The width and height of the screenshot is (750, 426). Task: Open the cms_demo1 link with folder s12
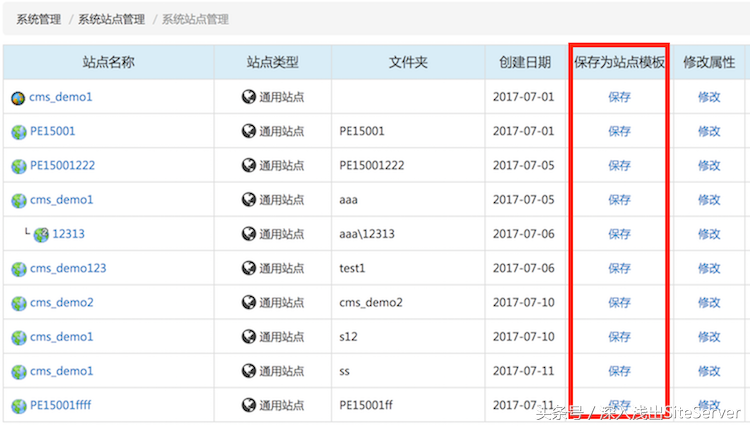61,337
